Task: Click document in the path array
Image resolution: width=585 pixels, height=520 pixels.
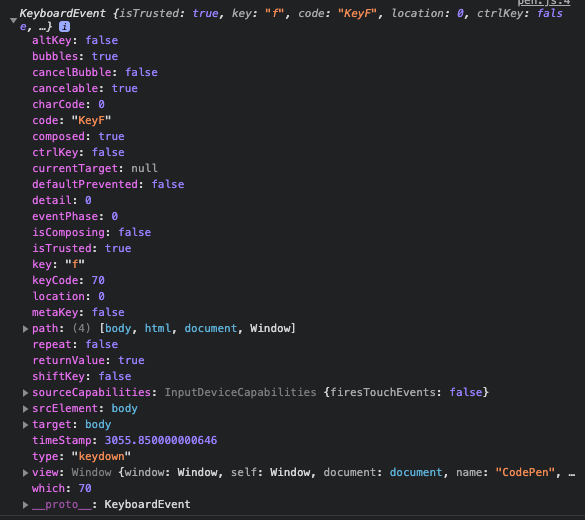Action: [x=210, y=329]
